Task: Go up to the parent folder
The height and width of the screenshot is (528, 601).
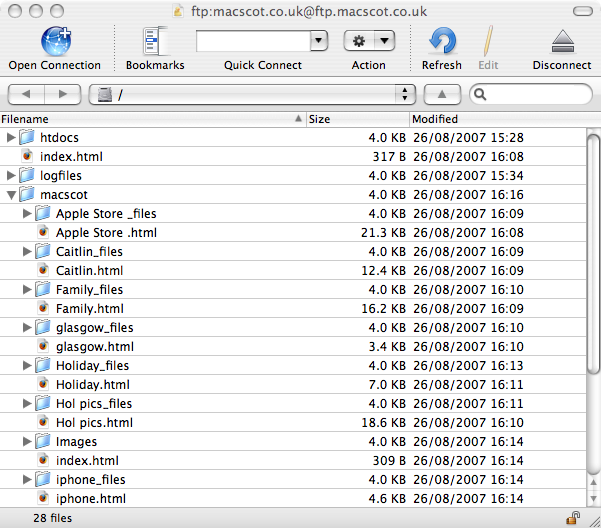Action: click(442, 94)
